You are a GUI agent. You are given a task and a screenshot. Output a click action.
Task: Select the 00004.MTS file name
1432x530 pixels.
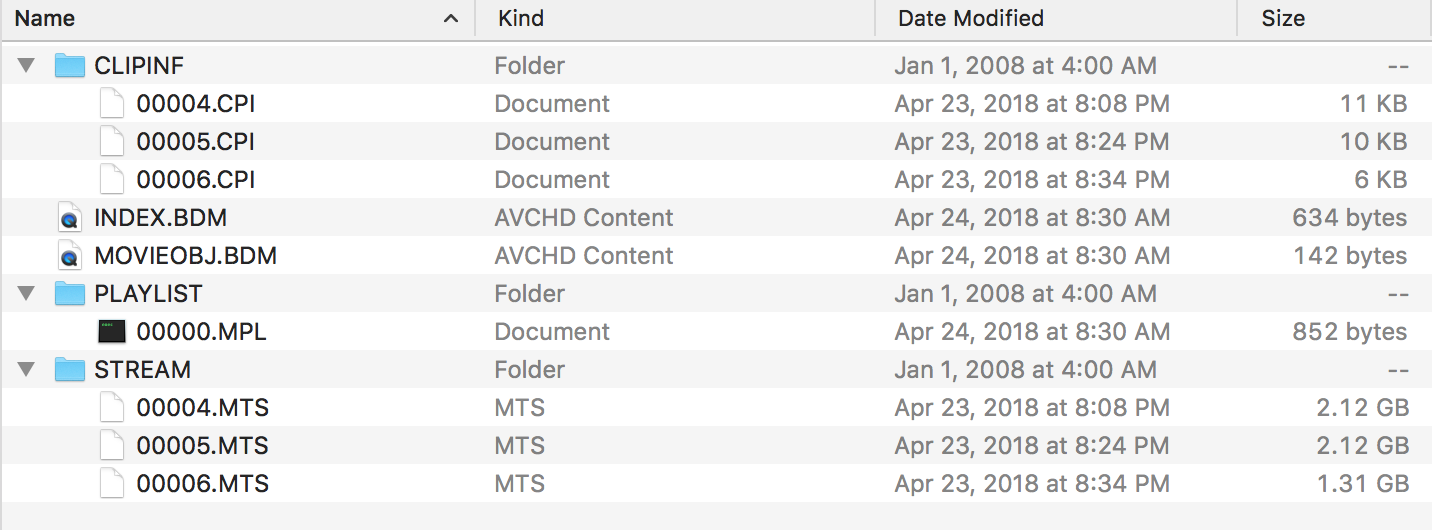pos(203,408)
